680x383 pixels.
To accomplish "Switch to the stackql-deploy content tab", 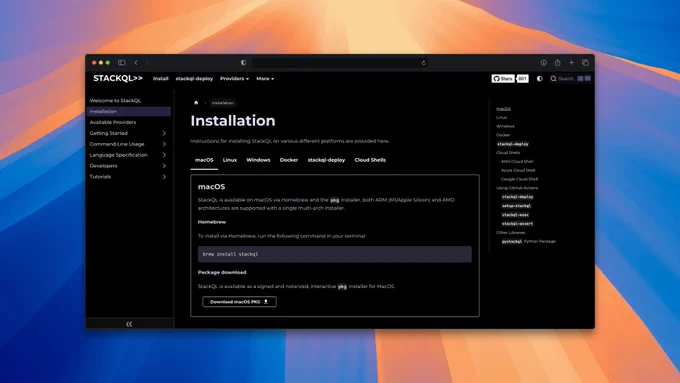I will pyautogui.click(x=326, y=160).
